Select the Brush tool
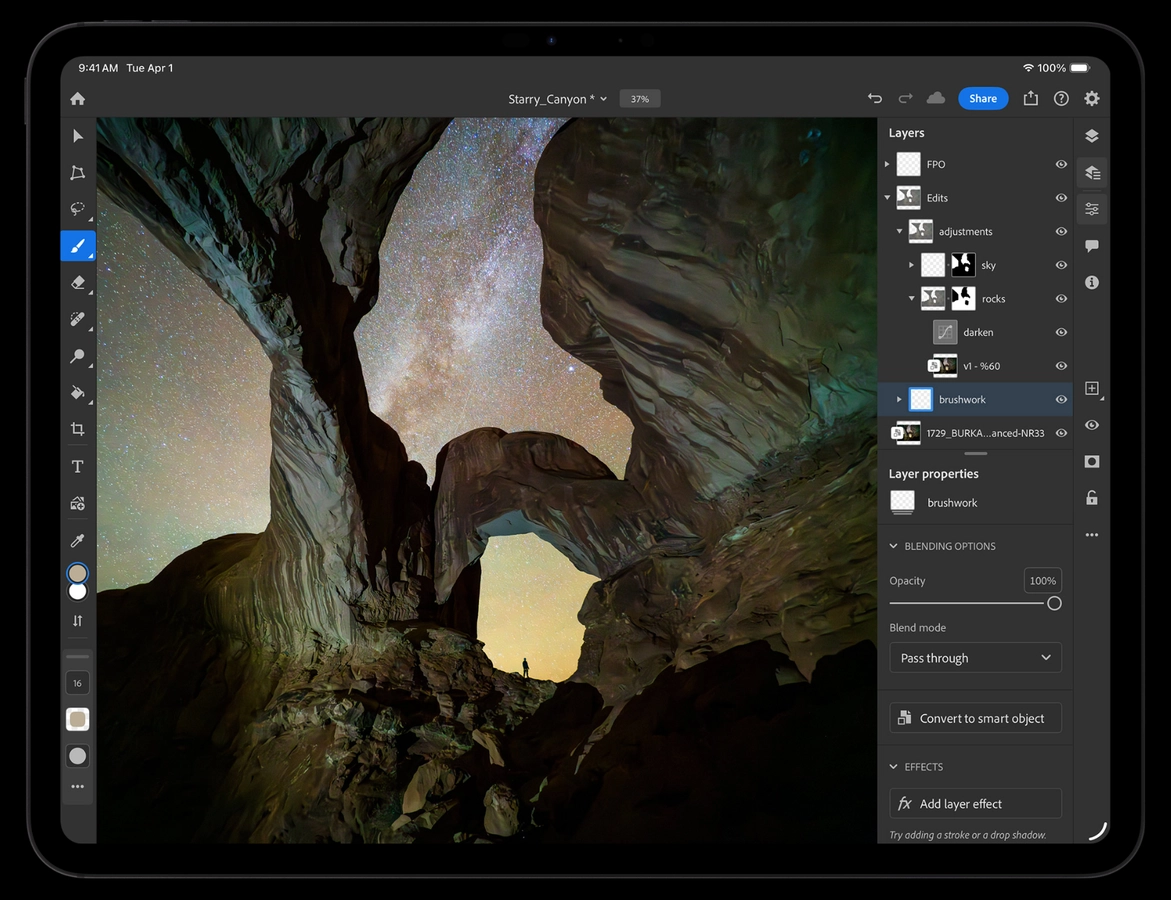 77,245
